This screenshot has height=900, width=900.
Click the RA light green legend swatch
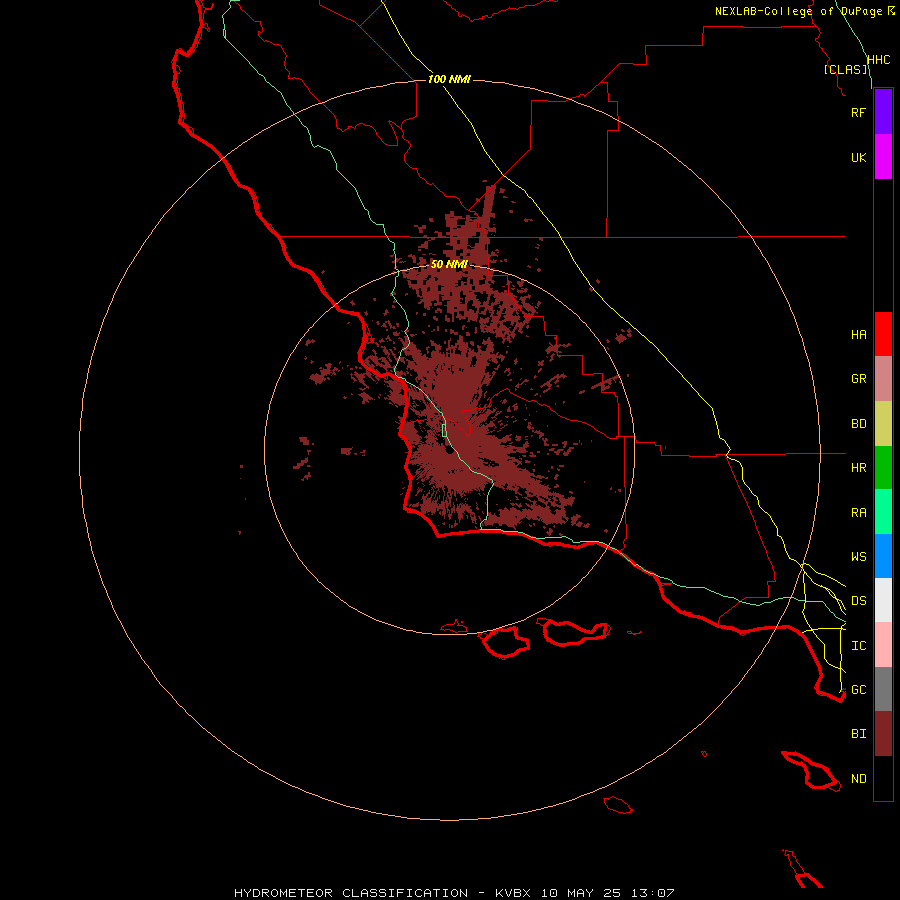883,512
